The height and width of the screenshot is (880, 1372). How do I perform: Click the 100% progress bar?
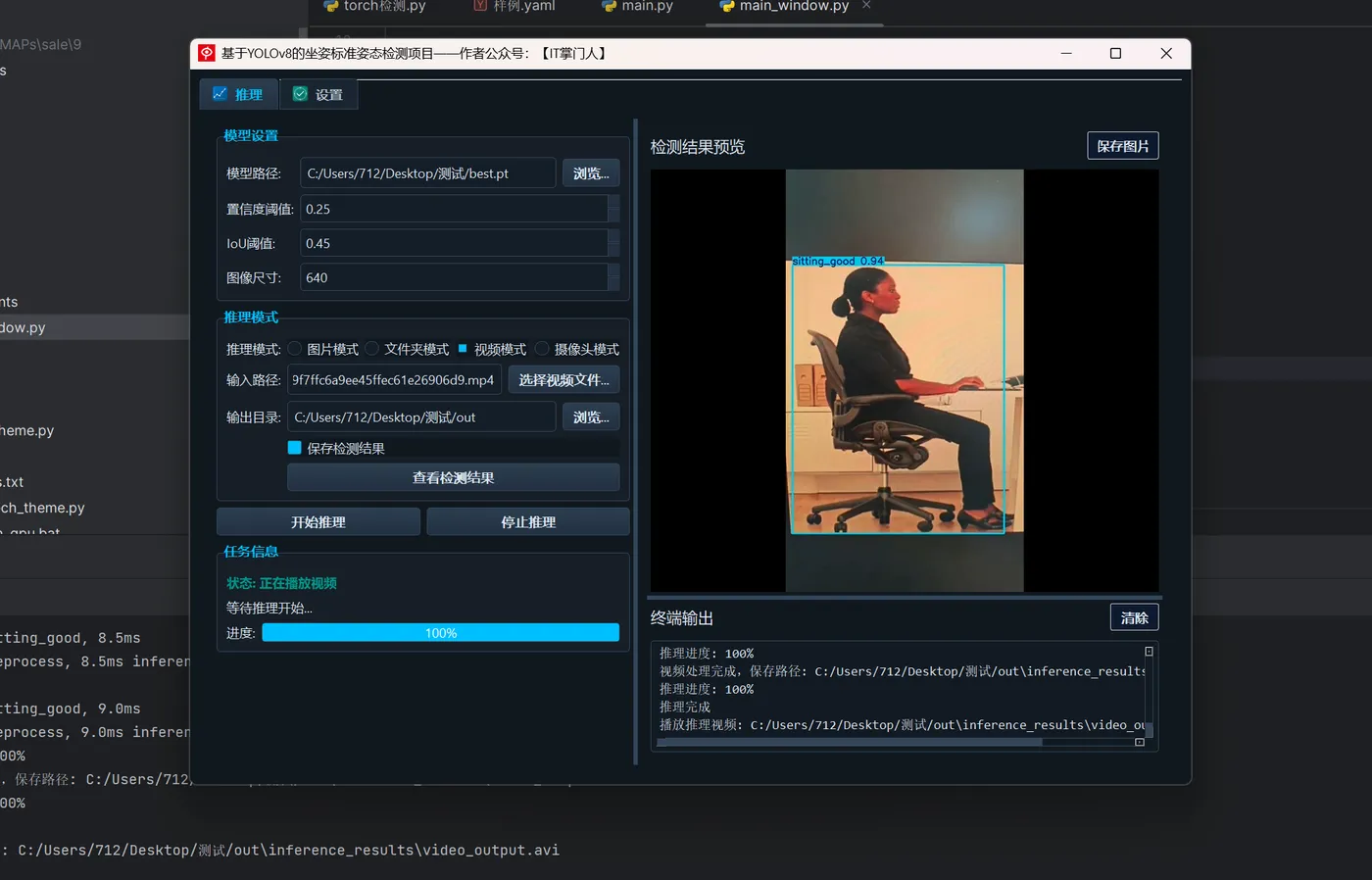tap(441, 633)
